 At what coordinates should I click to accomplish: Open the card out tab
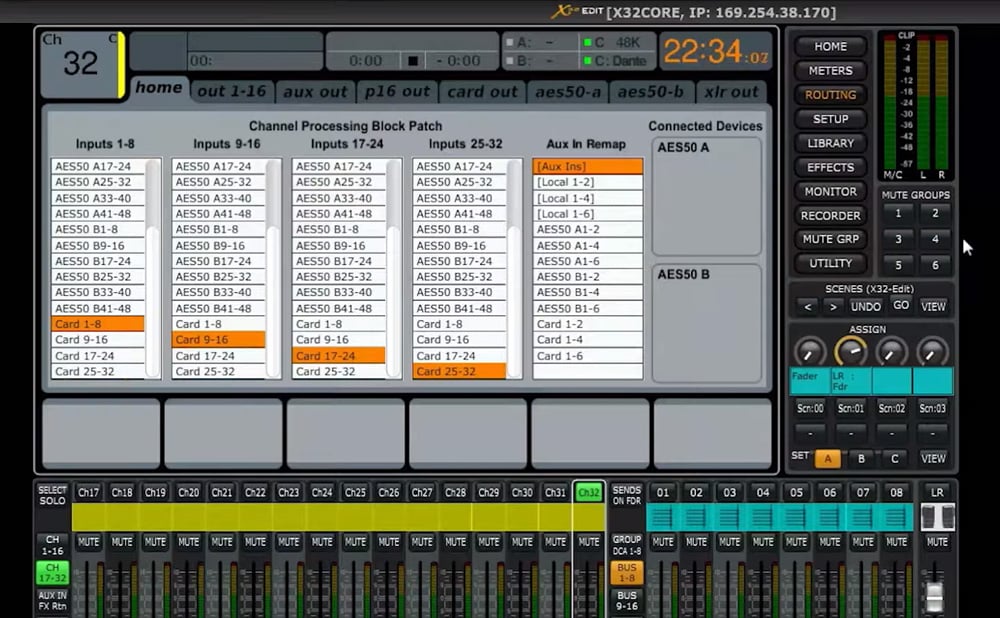[482, 91]
